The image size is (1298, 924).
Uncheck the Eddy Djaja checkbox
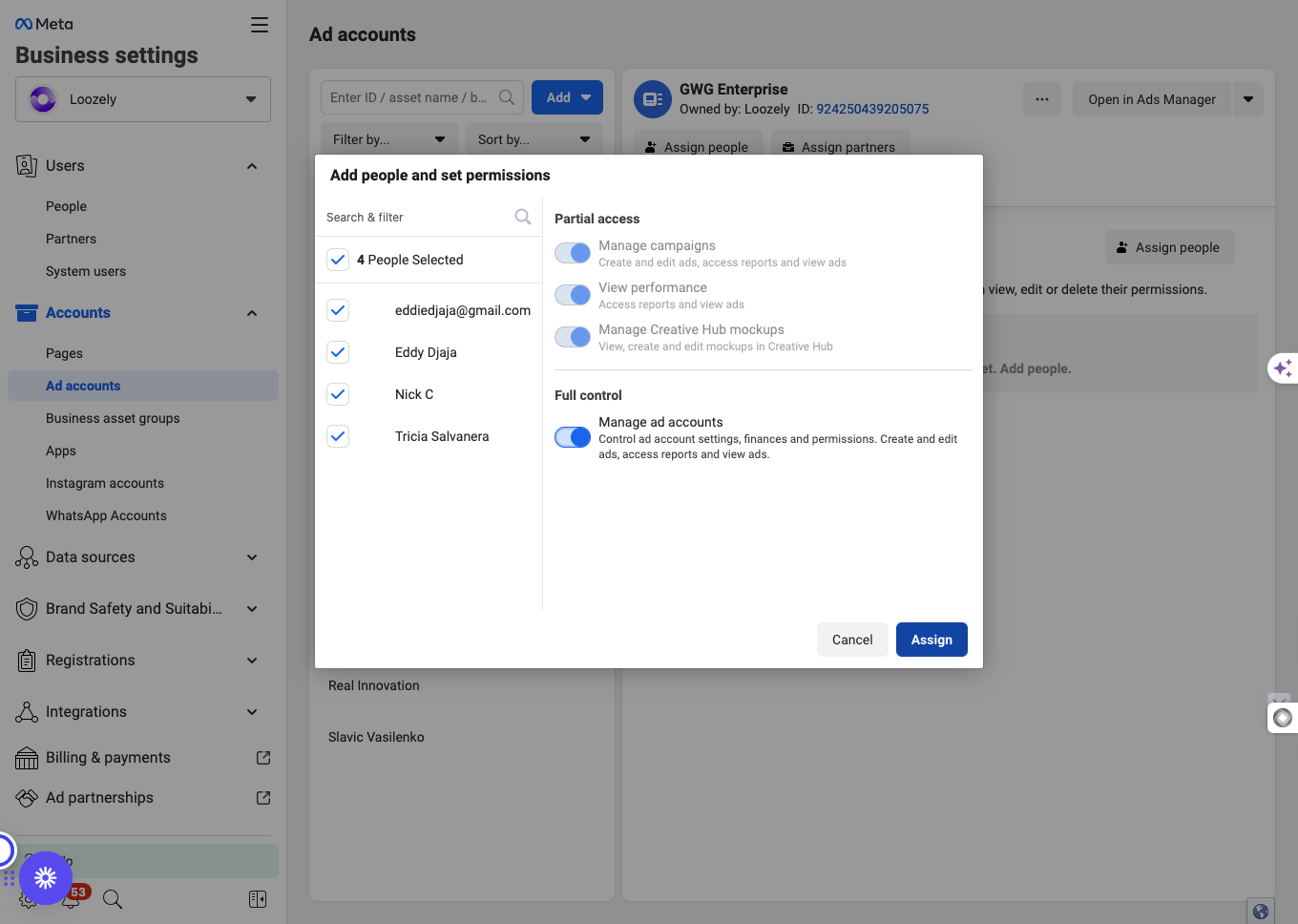(338, 352)
